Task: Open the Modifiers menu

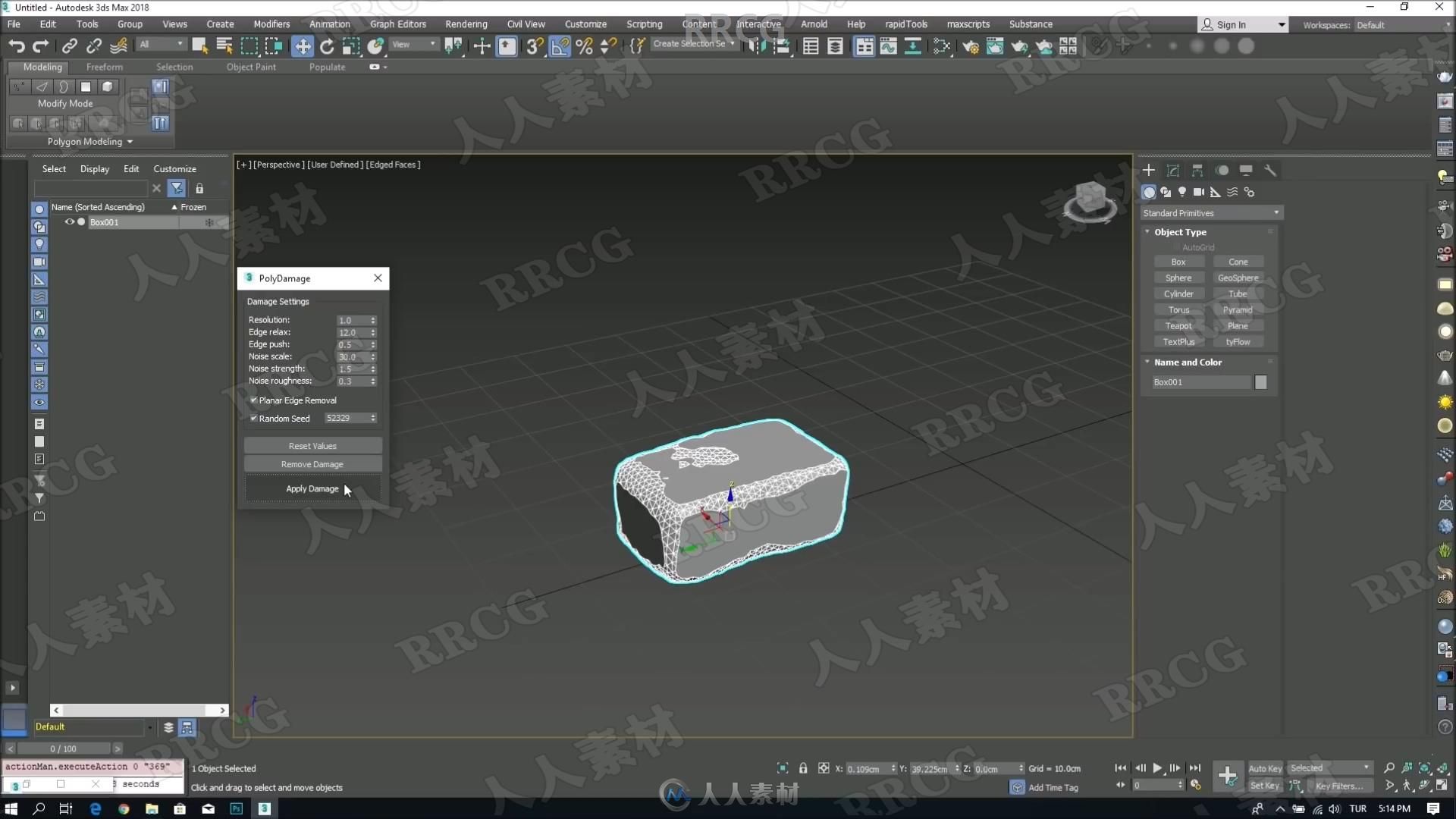Action: point(269,24)
